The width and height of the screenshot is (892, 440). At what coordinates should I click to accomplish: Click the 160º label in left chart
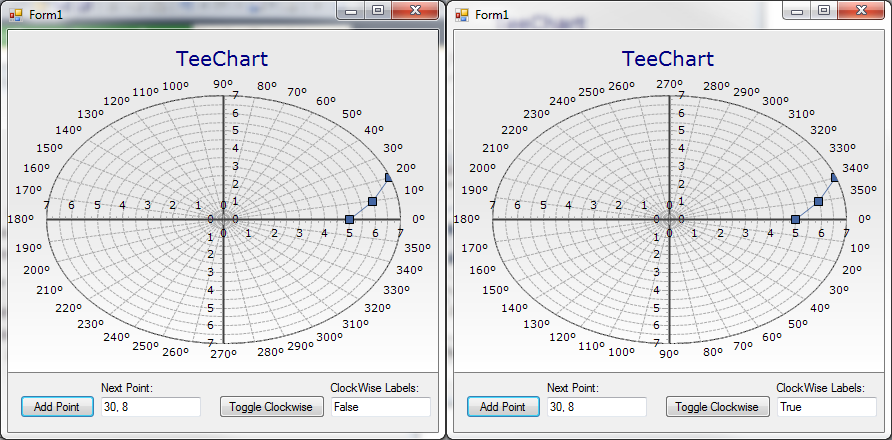(x=37, y=168)
